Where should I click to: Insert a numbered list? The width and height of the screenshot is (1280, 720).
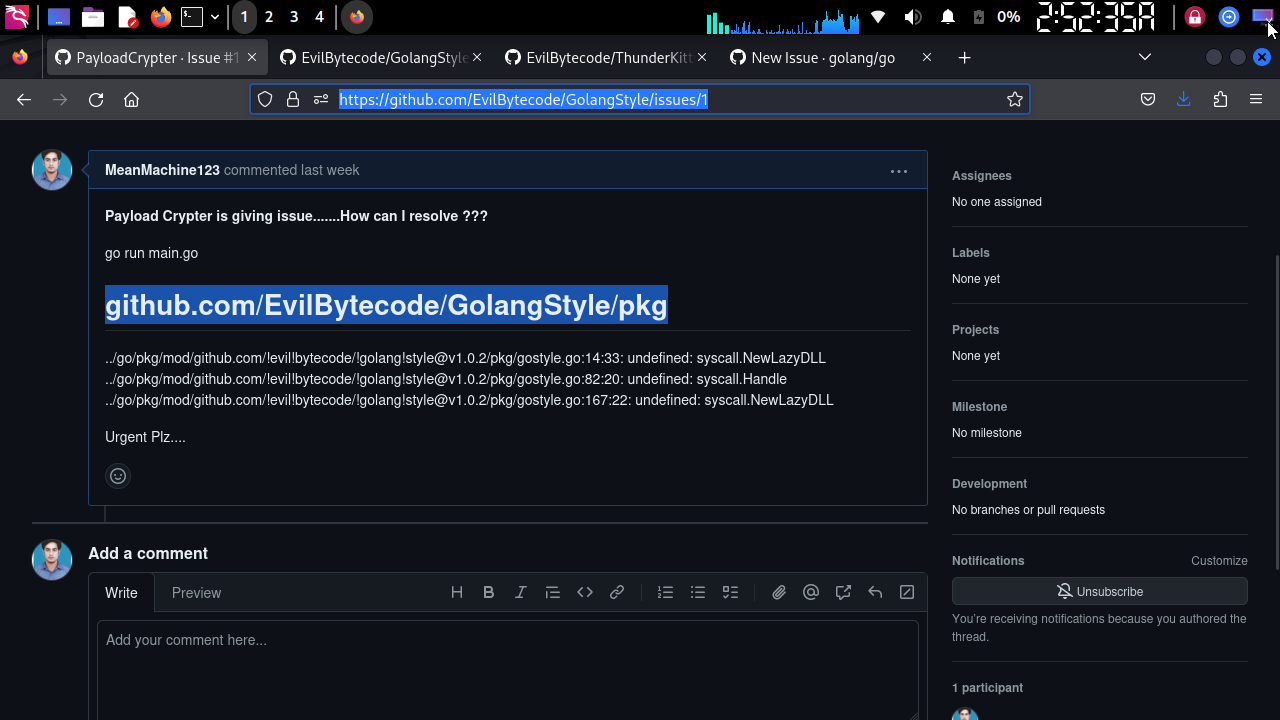pyautogui.click(x=666, y=592)
